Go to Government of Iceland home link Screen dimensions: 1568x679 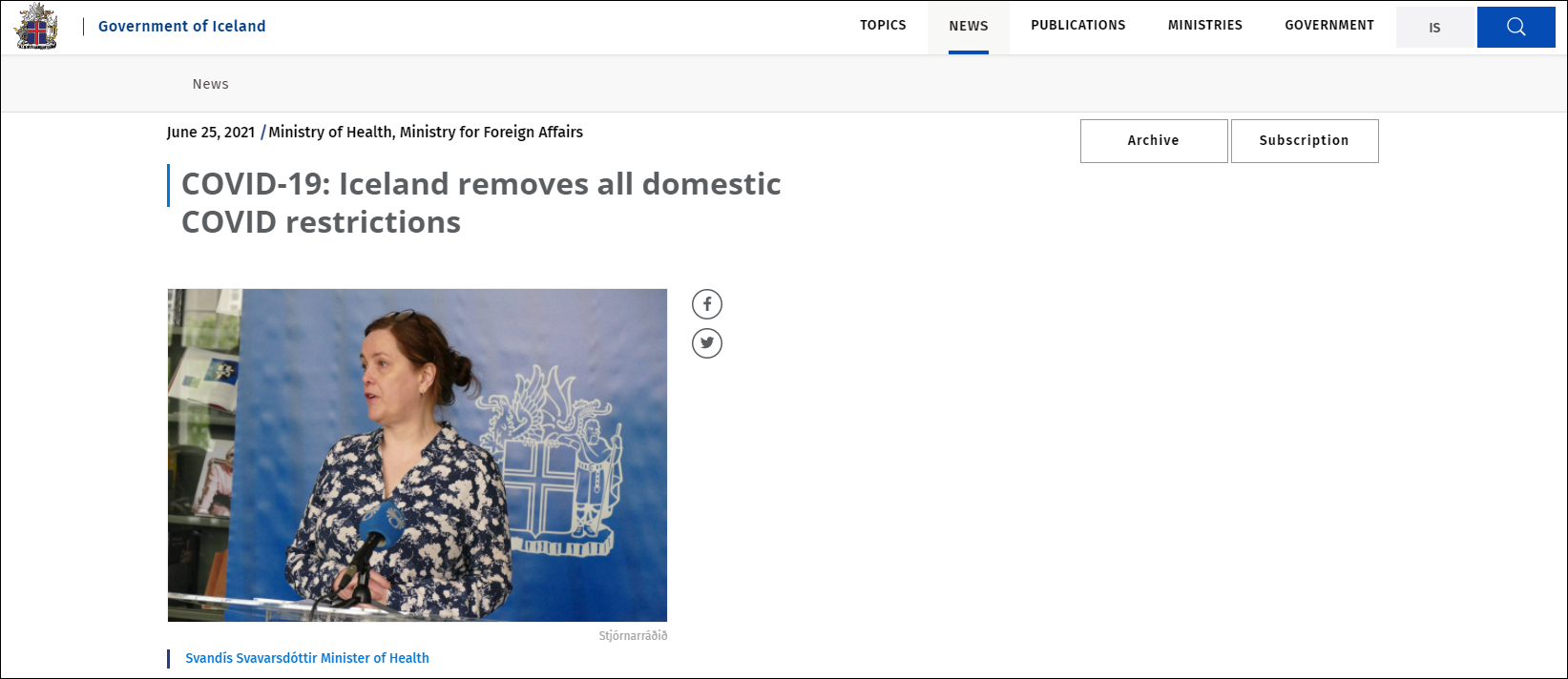coord(182,26)
